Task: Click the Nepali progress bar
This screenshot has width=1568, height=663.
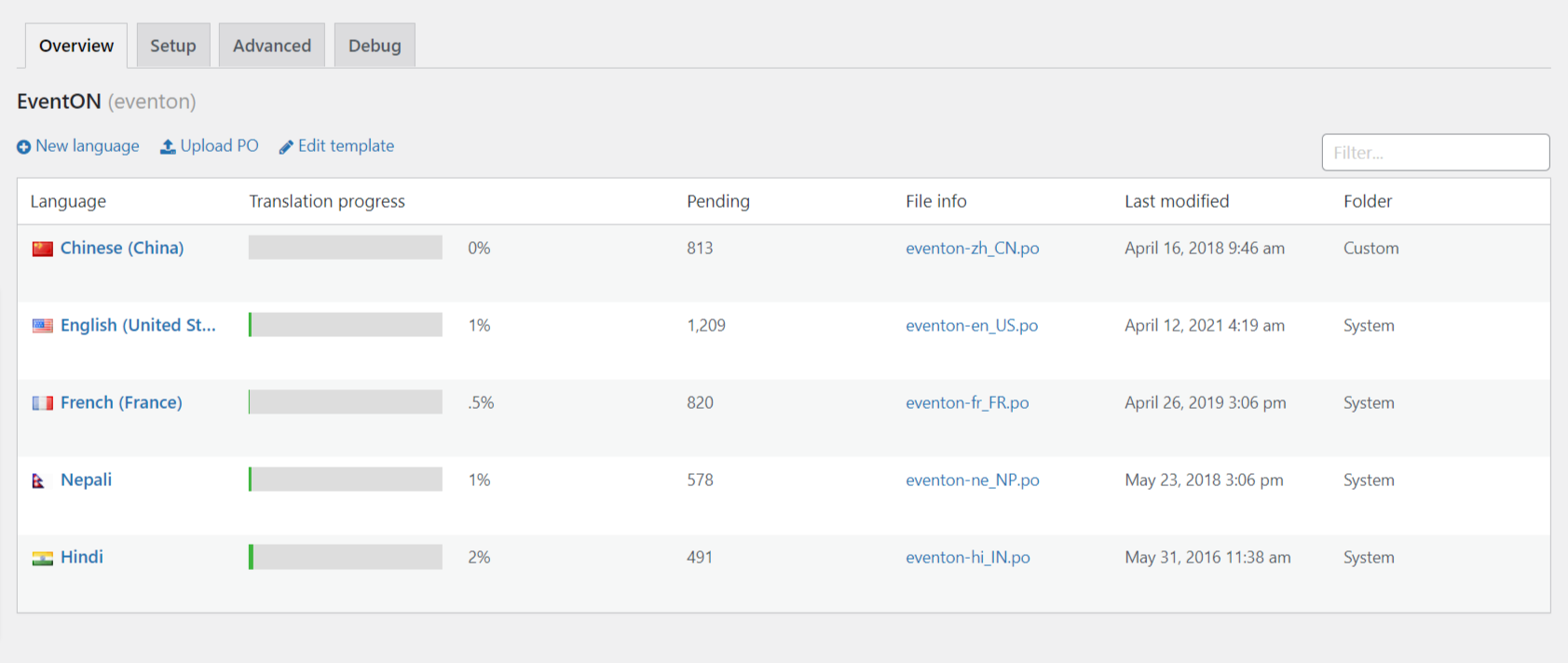Action: (x=346, y=480)
